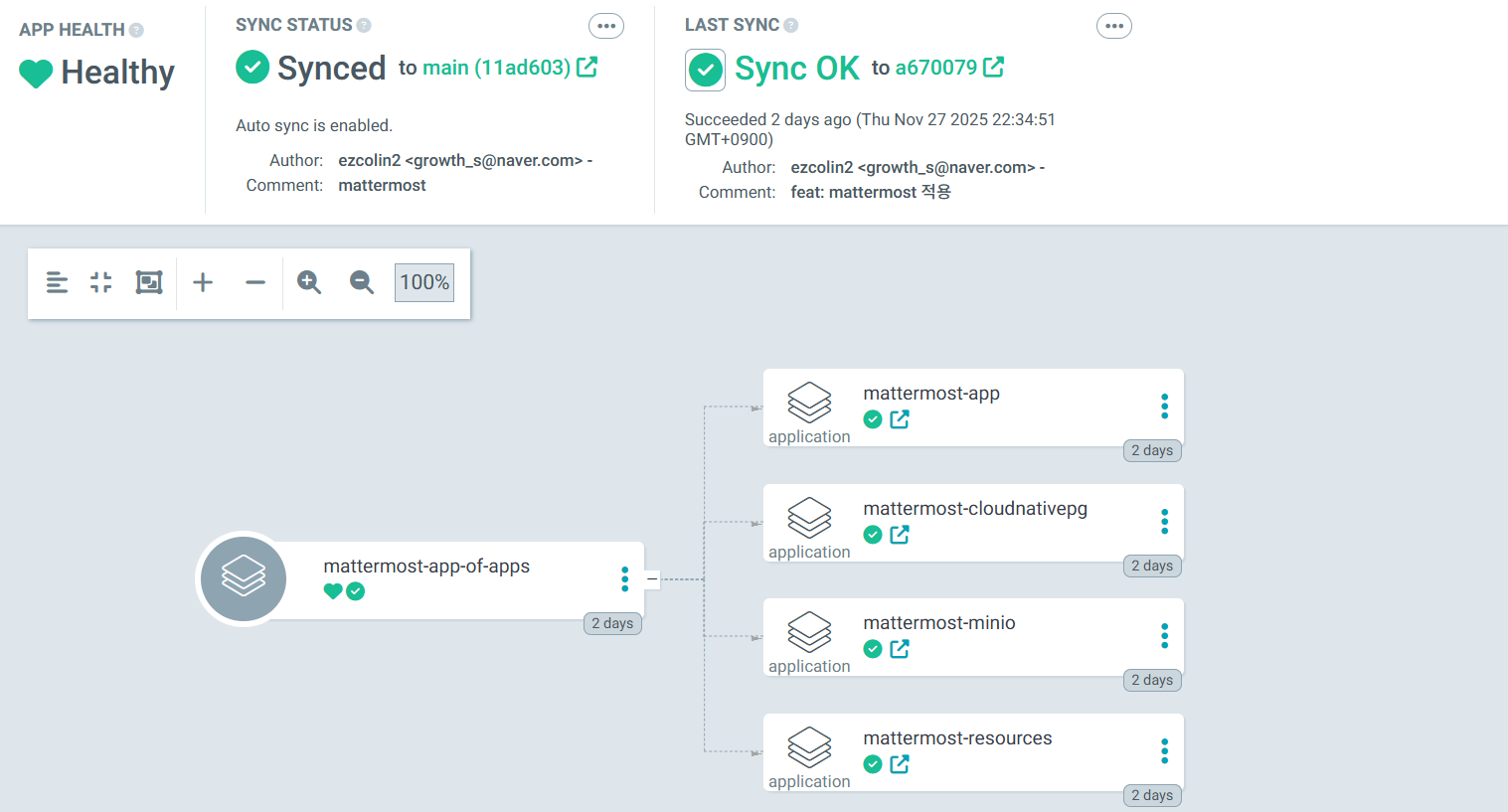The width and height of the screenshot is (1508, 812).
Task: Click the Sync OK check icon
Action: pyautogui.click(x=705, y=70)
